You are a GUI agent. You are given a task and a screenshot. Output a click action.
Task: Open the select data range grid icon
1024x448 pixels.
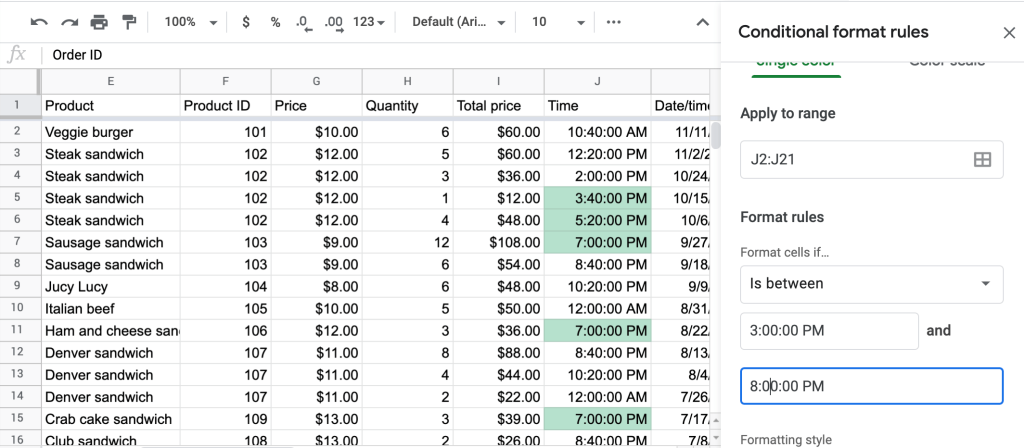(982, 159)
